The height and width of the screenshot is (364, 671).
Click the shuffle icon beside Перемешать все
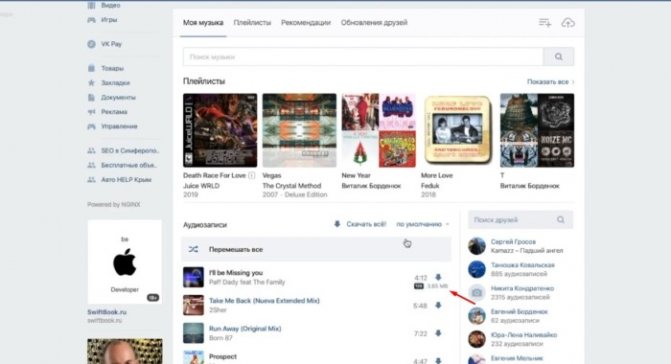[x=193, y=249]
